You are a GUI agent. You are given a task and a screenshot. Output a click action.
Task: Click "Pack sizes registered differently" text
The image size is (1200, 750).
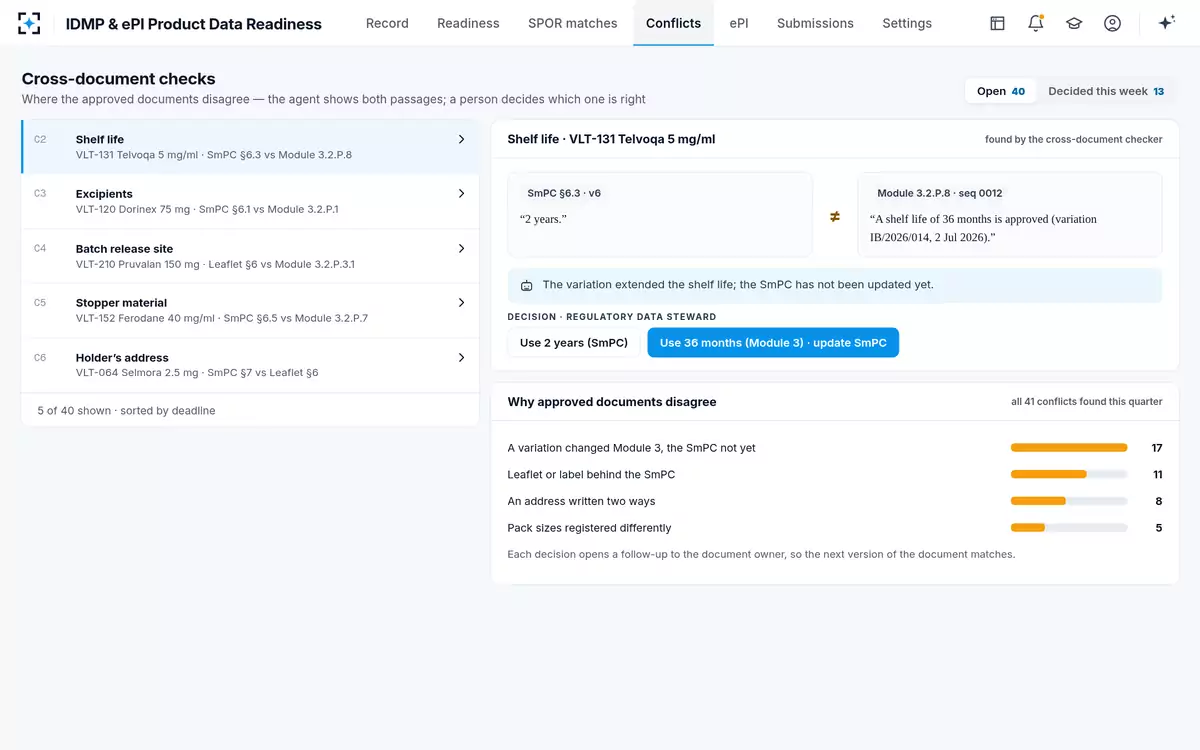590,528
